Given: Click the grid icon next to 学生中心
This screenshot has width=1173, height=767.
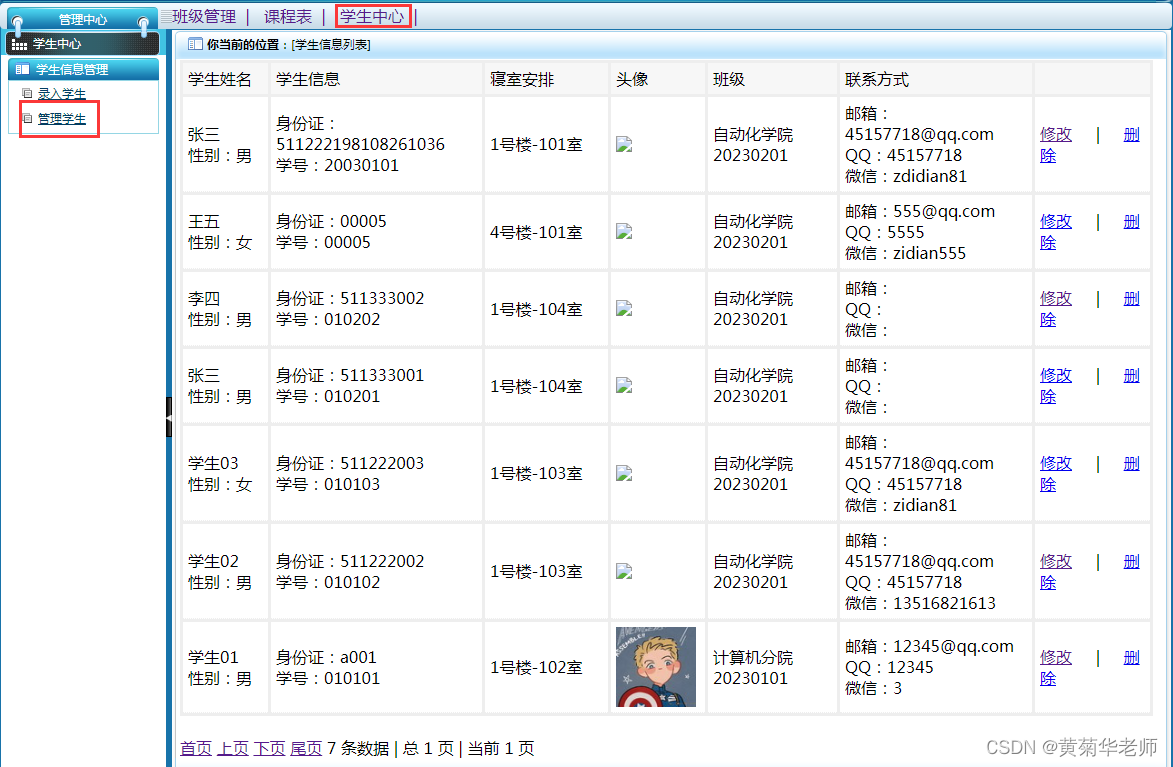Looking at the screenshot, I should 19,45.
